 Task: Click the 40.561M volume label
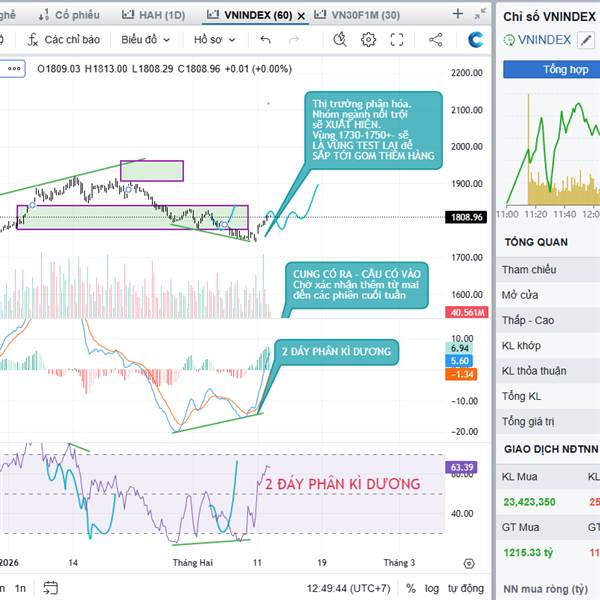[467, 312]
